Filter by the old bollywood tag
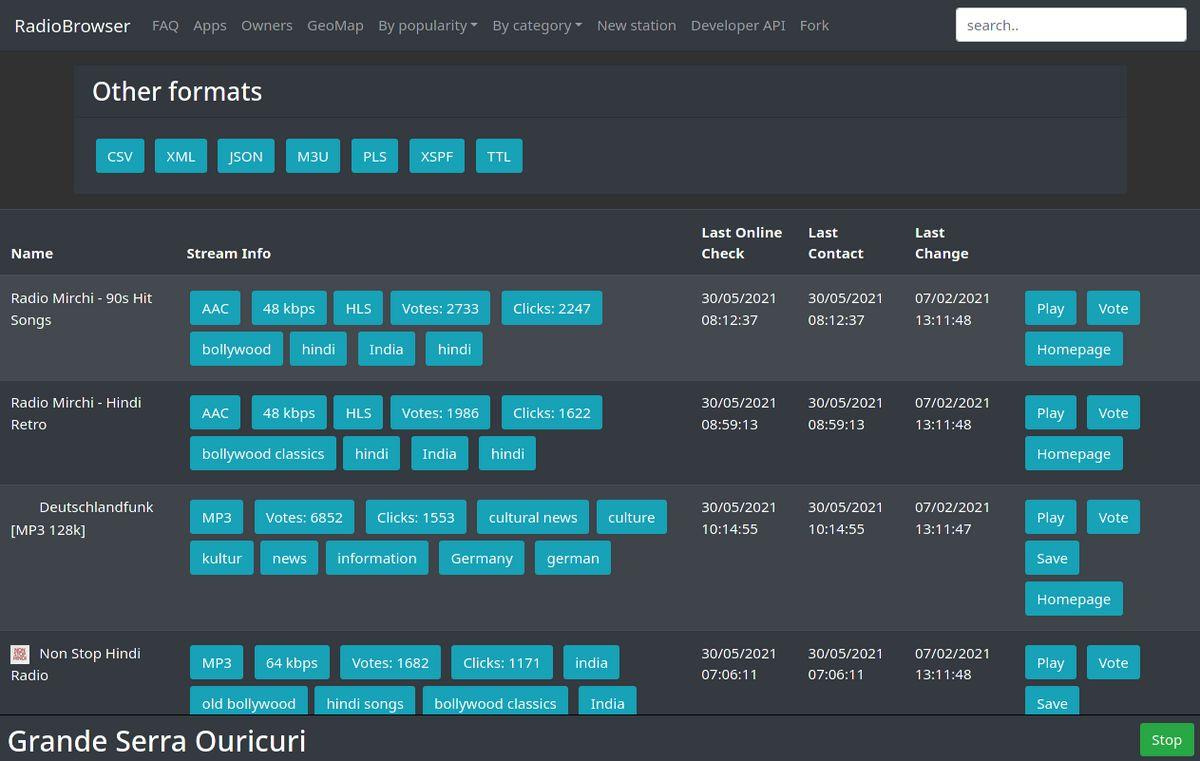This screenshot has height=761, width=1200. coord(249,702)
